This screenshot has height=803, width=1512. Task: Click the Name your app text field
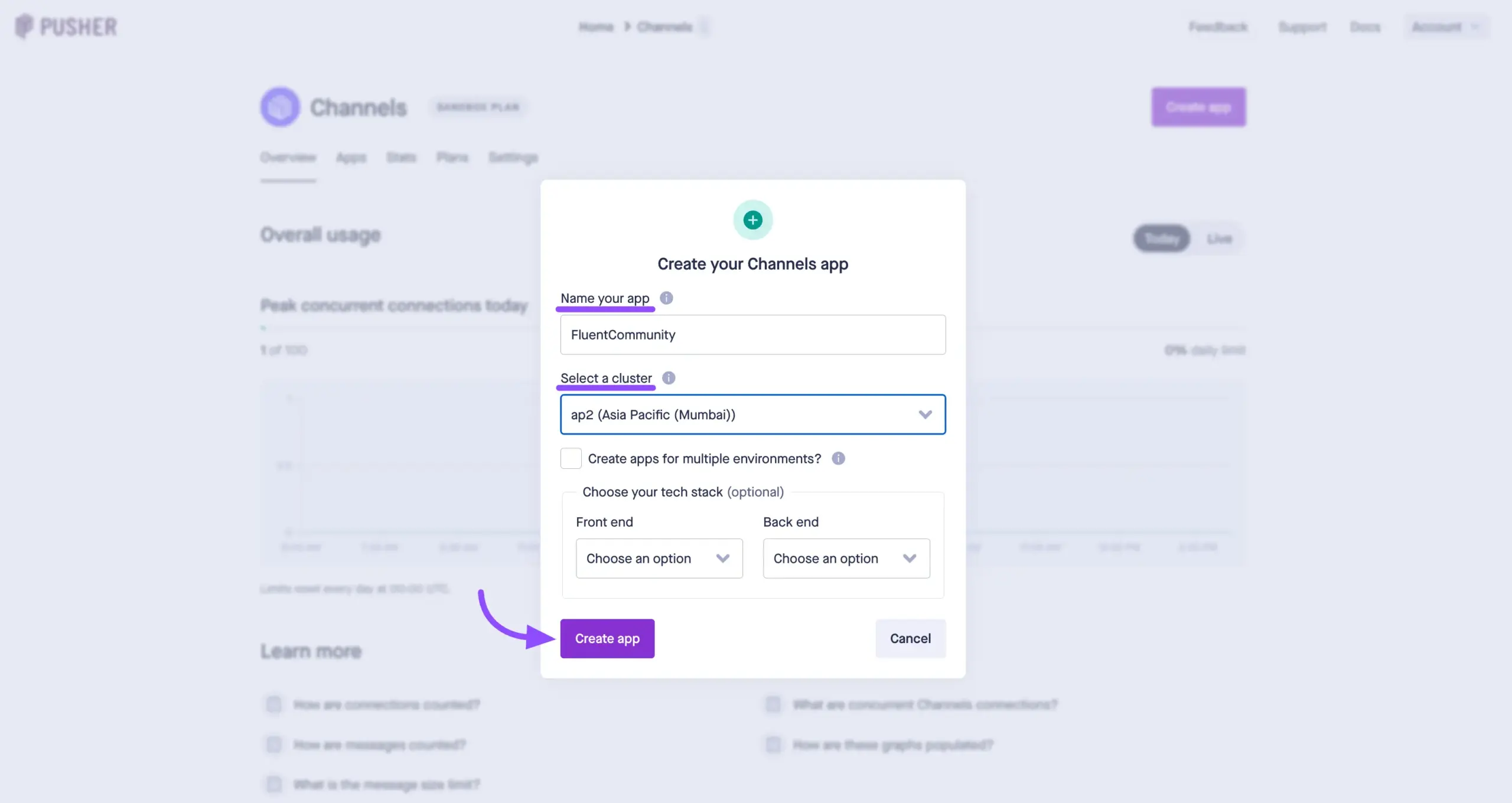coord(752,335)
